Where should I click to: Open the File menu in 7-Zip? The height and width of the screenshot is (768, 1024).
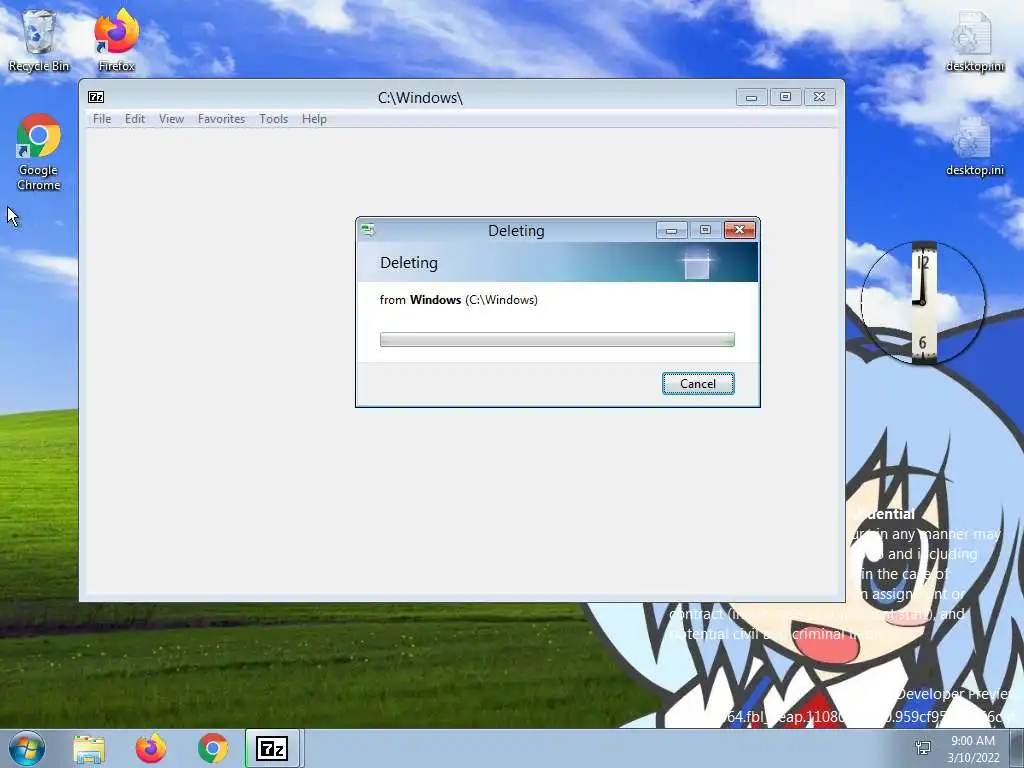pyautogui.click(x=102, y=119)
